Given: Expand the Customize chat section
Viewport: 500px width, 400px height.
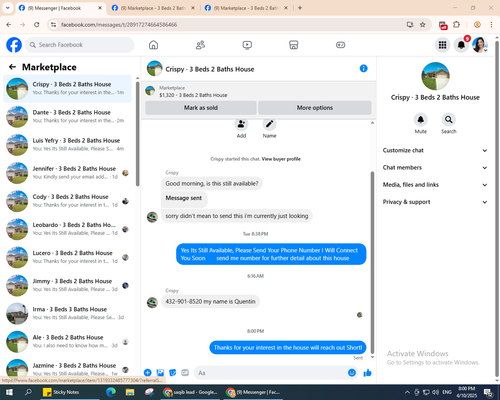Looking at the screenshot, I should point(435,150).
